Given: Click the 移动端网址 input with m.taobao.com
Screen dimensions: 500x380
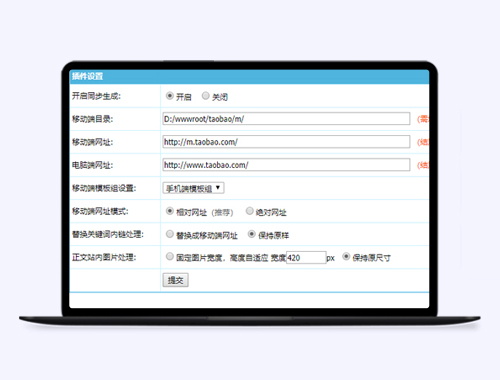Looking at the screenshot, I should click(x=286, y=142).
